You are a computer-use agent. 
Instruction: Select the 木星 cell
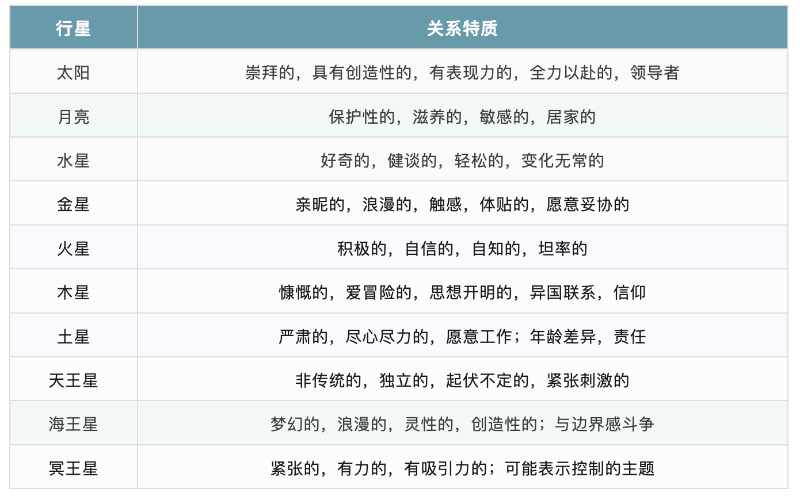pos(73,293)
